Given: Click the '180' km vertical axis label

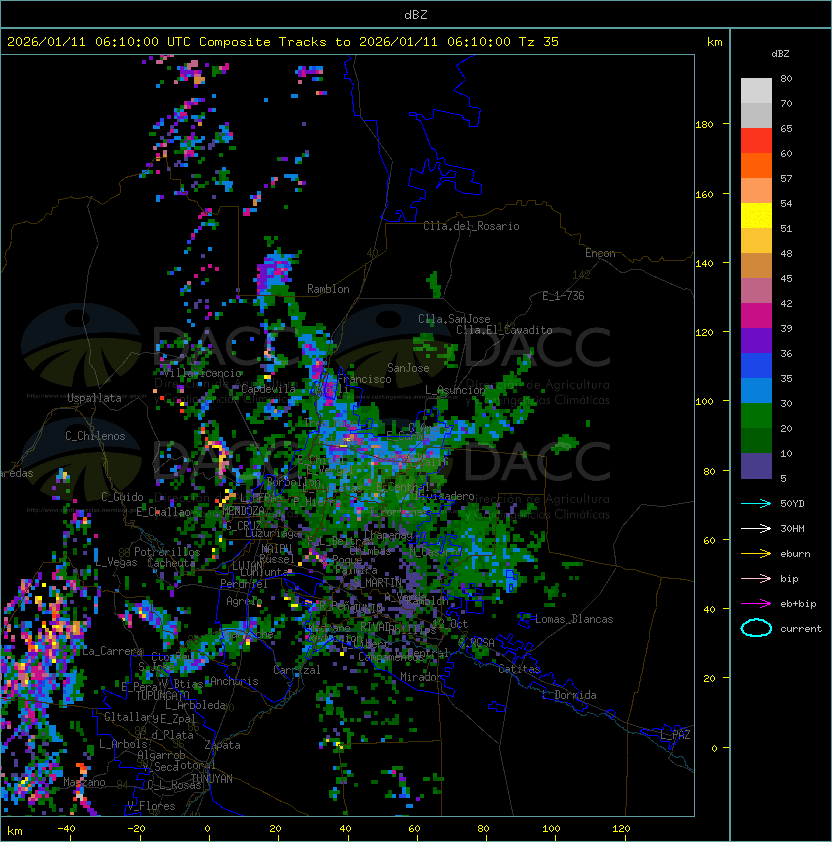Looking at the screenshot, I should (x=704, y=125).
